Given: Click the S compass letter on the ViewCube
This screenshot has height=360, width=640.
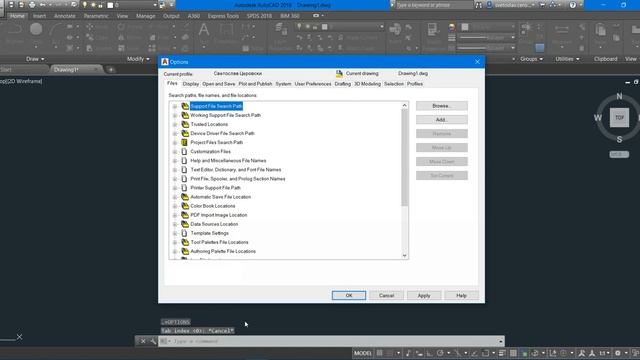Looking at the screenshot, I should tap(619, 140).
